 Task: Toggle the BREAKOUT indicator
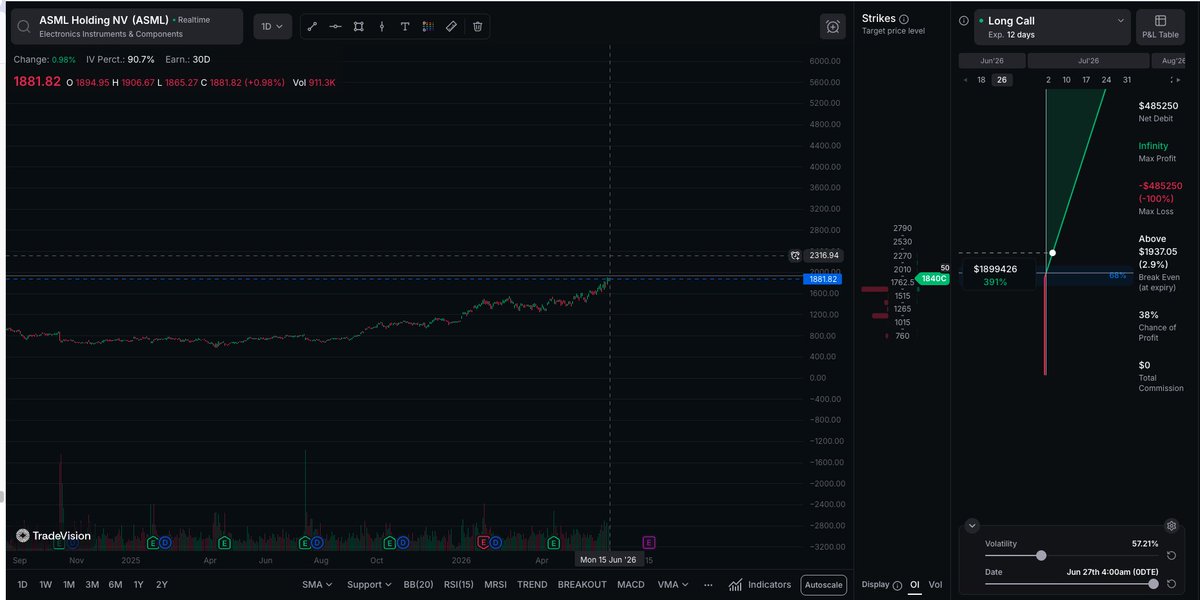(582, 585)
